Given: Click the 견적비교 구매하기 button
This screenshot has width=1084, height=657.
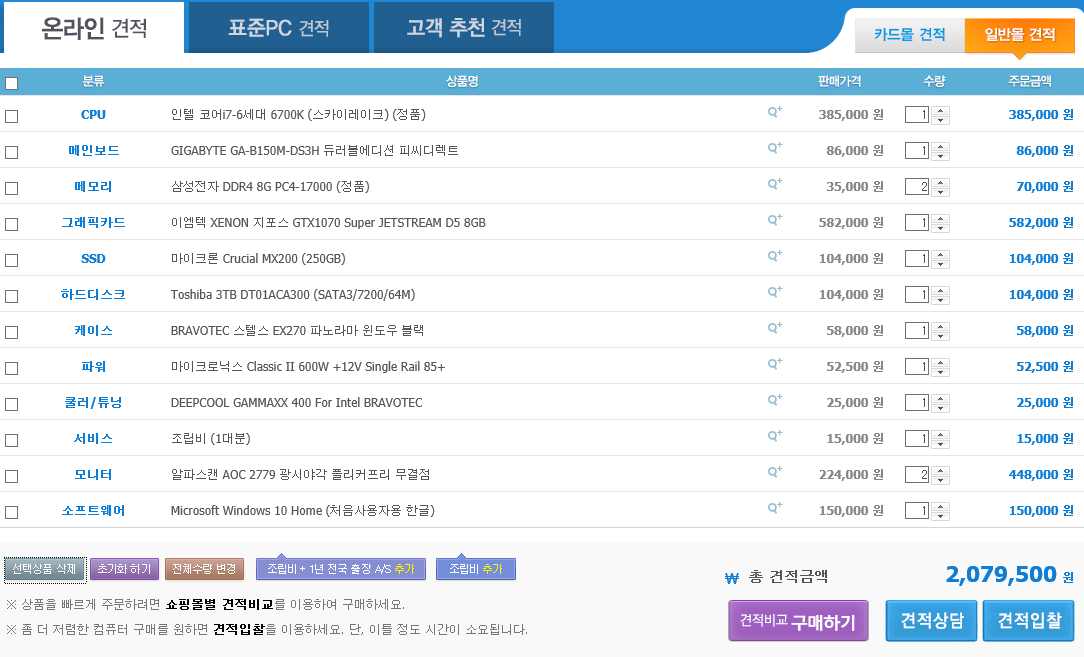Looking at the screenshot, I should [x=798, y=621].
